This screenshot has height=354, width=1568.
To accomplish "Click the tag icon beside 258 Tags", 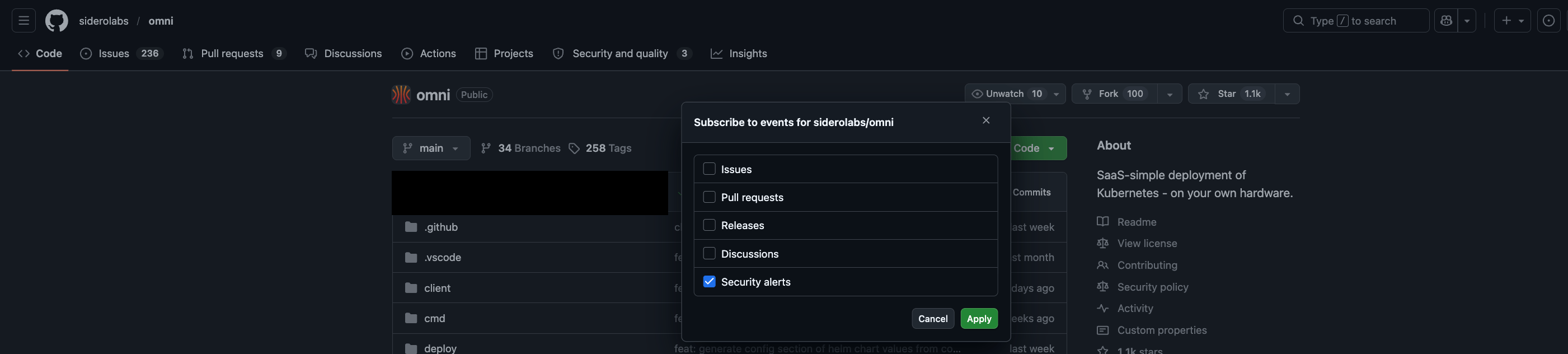I will 574,148.
